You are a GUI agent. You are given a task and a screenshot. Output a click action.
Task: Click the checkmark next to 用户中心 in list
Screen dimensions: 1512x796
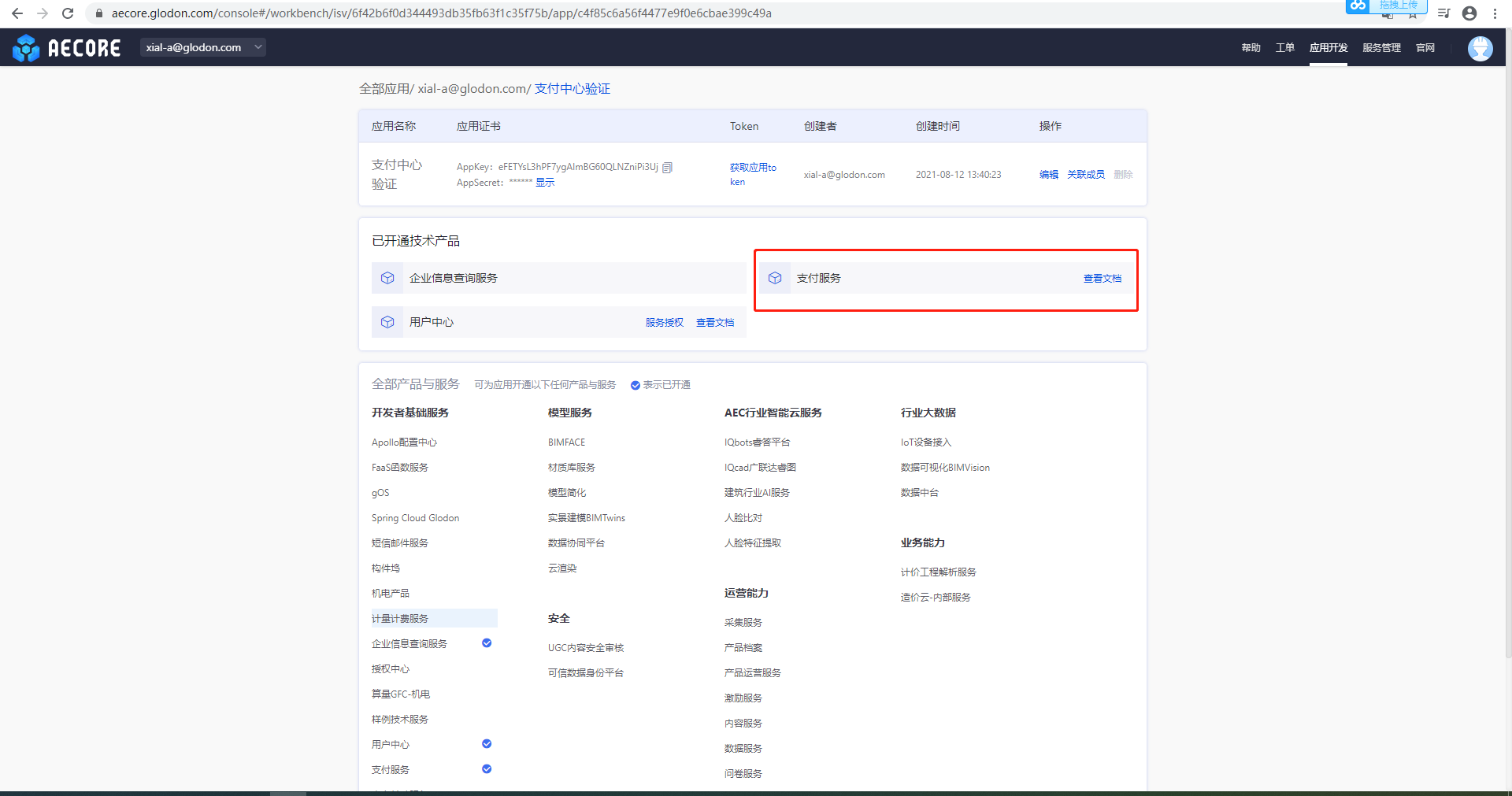487,744
